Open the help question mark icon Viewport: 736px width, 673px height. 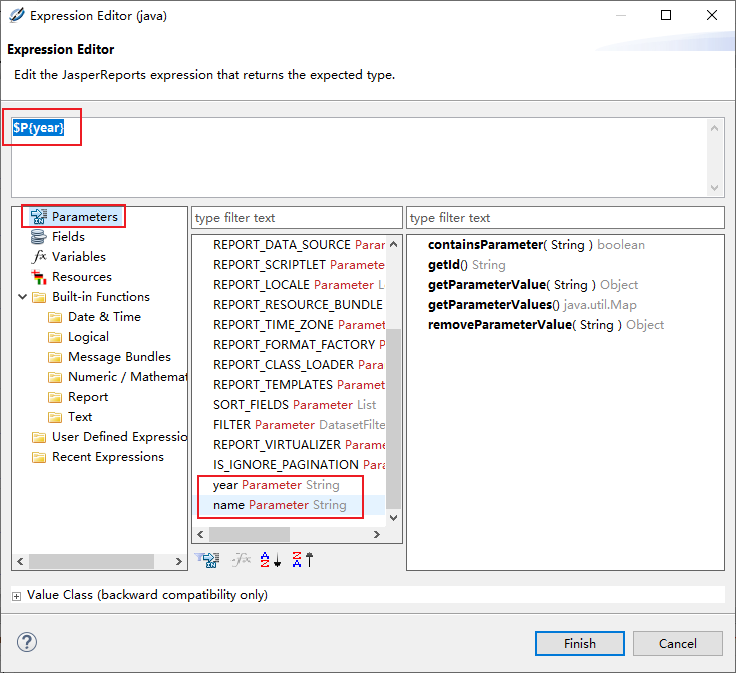coord(27,642)
